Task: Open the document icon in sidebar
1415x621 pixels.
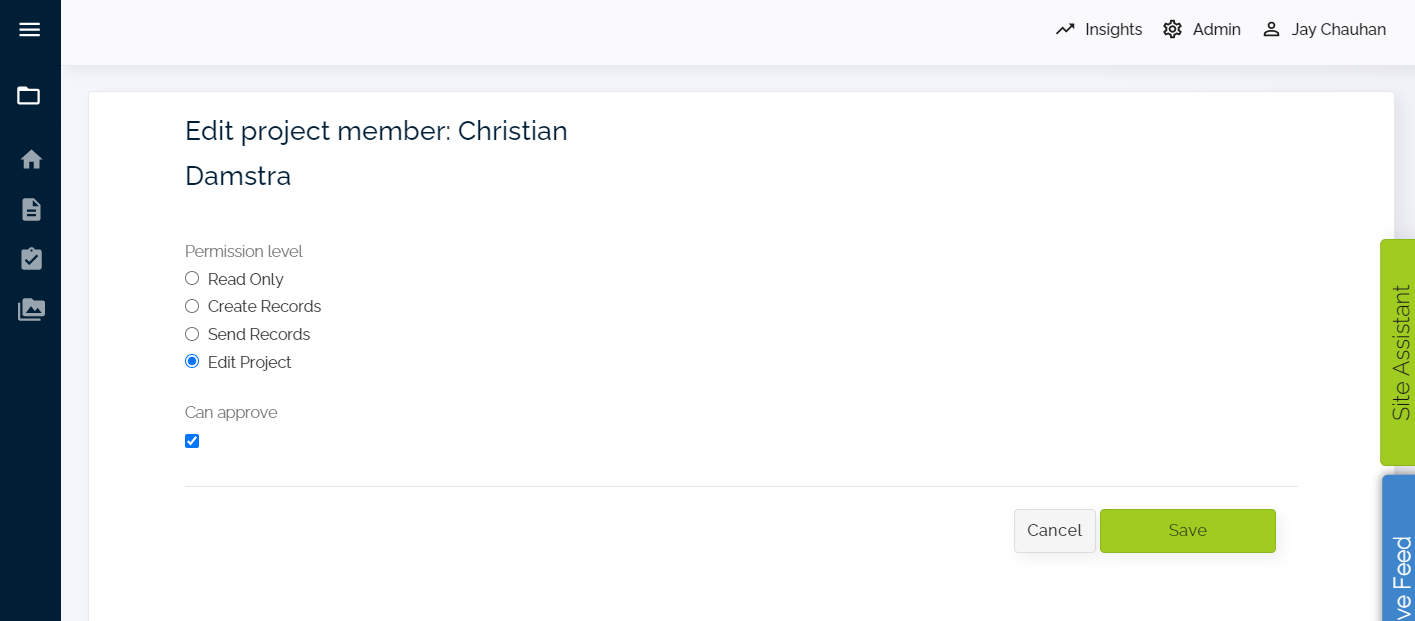Action: pos(31,209)
